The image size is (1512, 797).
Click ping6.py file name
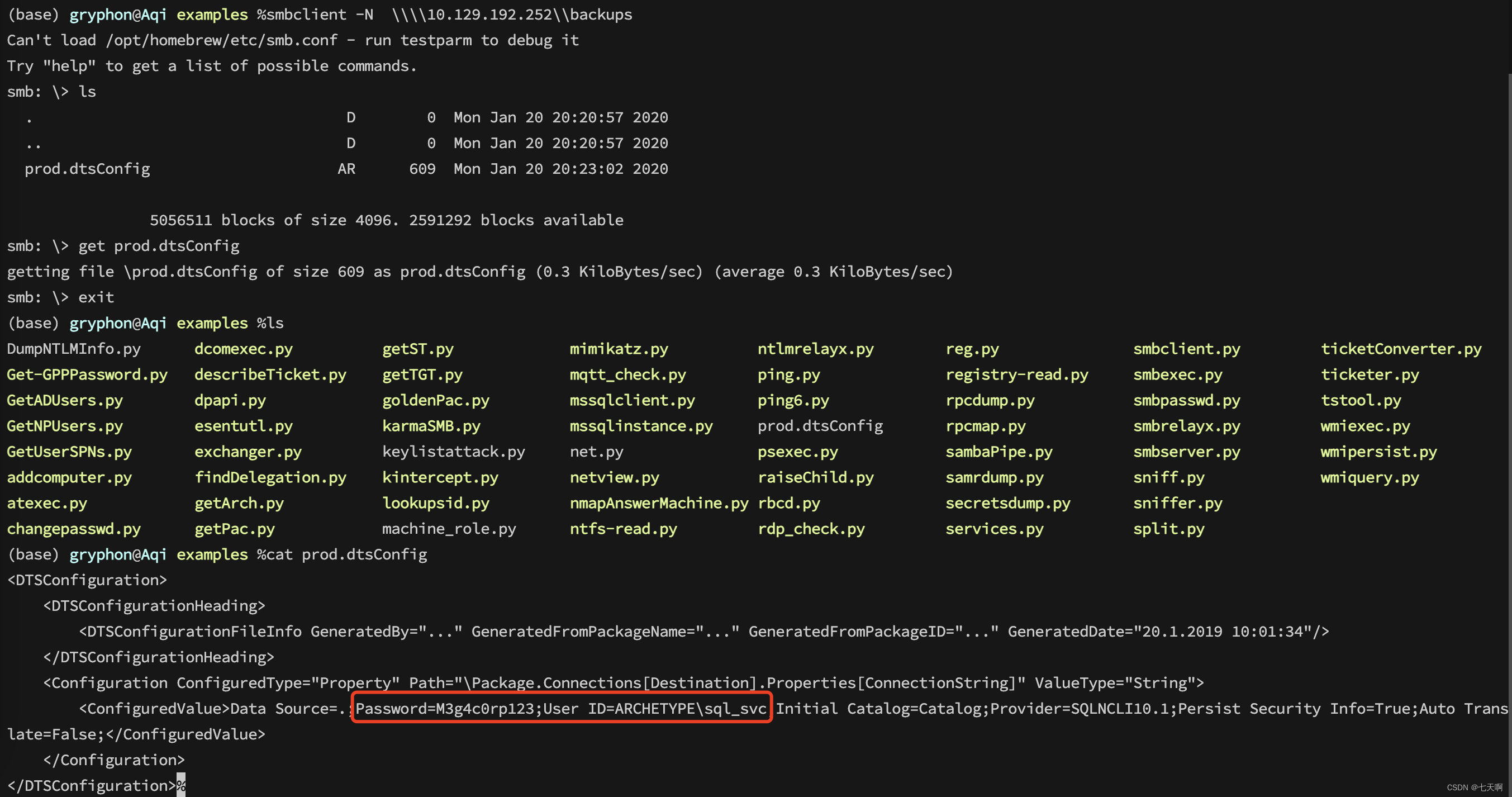(x=793, y=401)
